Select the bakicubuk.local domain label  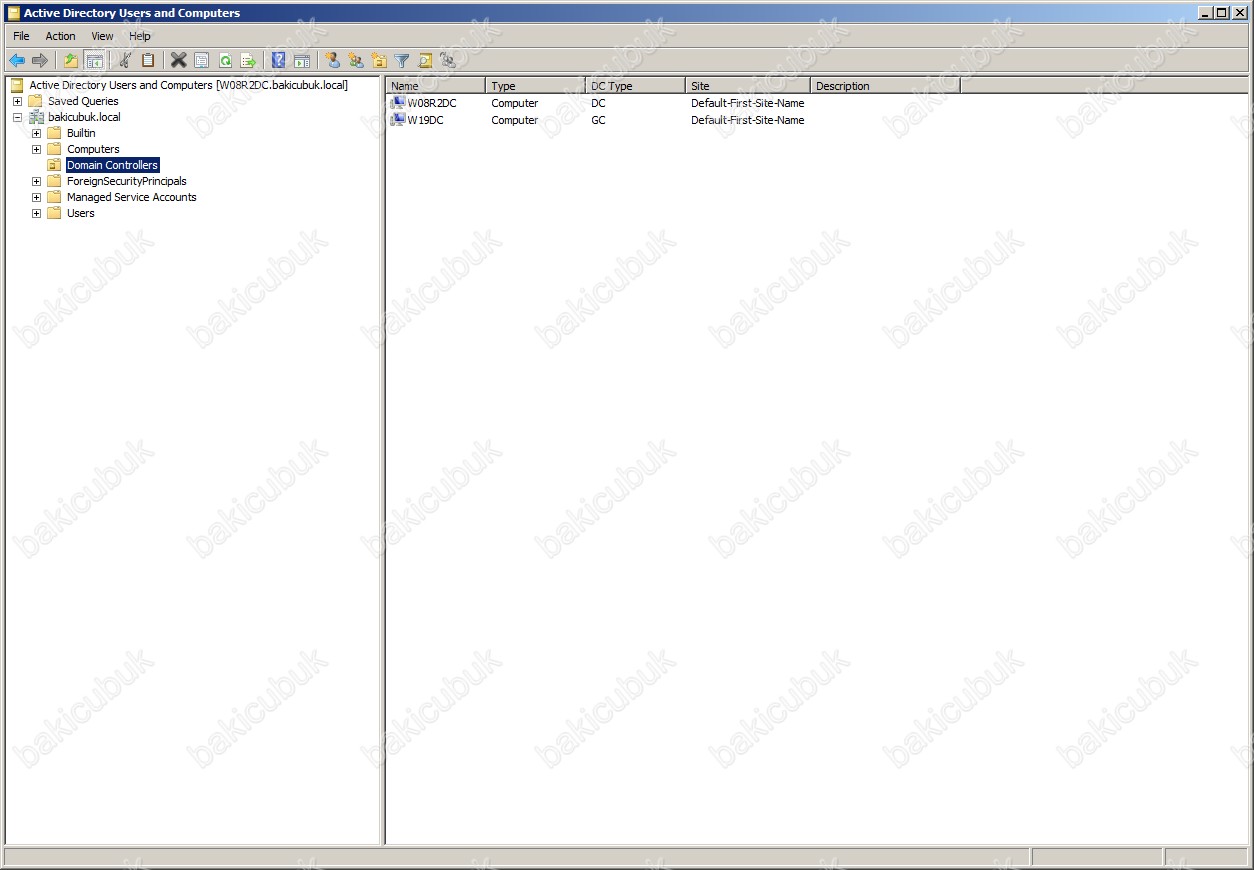click(84, 117)
